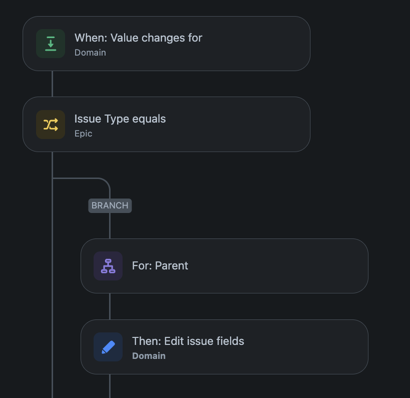Click the BRANCH label badge
Image resolution: width=410 pixels, height=398 pixels.
[110, 205]
